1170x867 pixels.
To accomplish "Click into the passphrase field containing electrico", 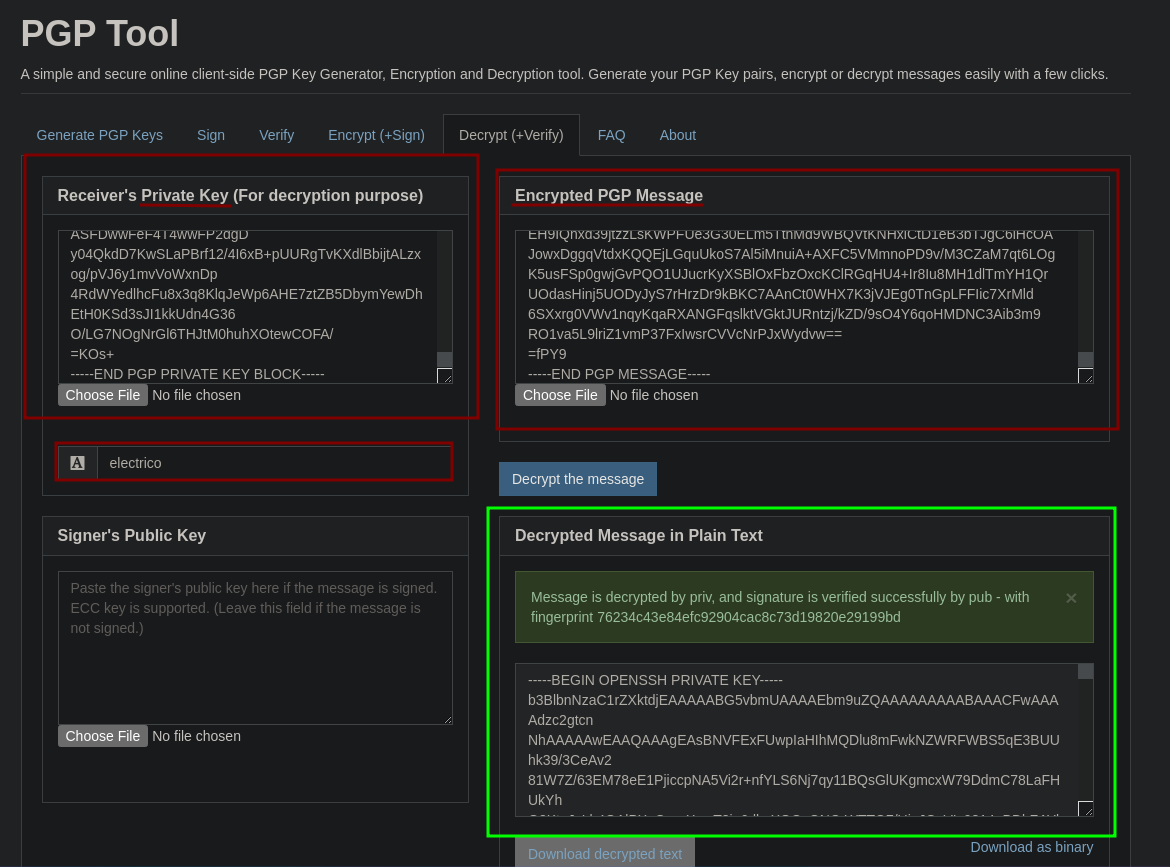I will click(x=273, y=463).
